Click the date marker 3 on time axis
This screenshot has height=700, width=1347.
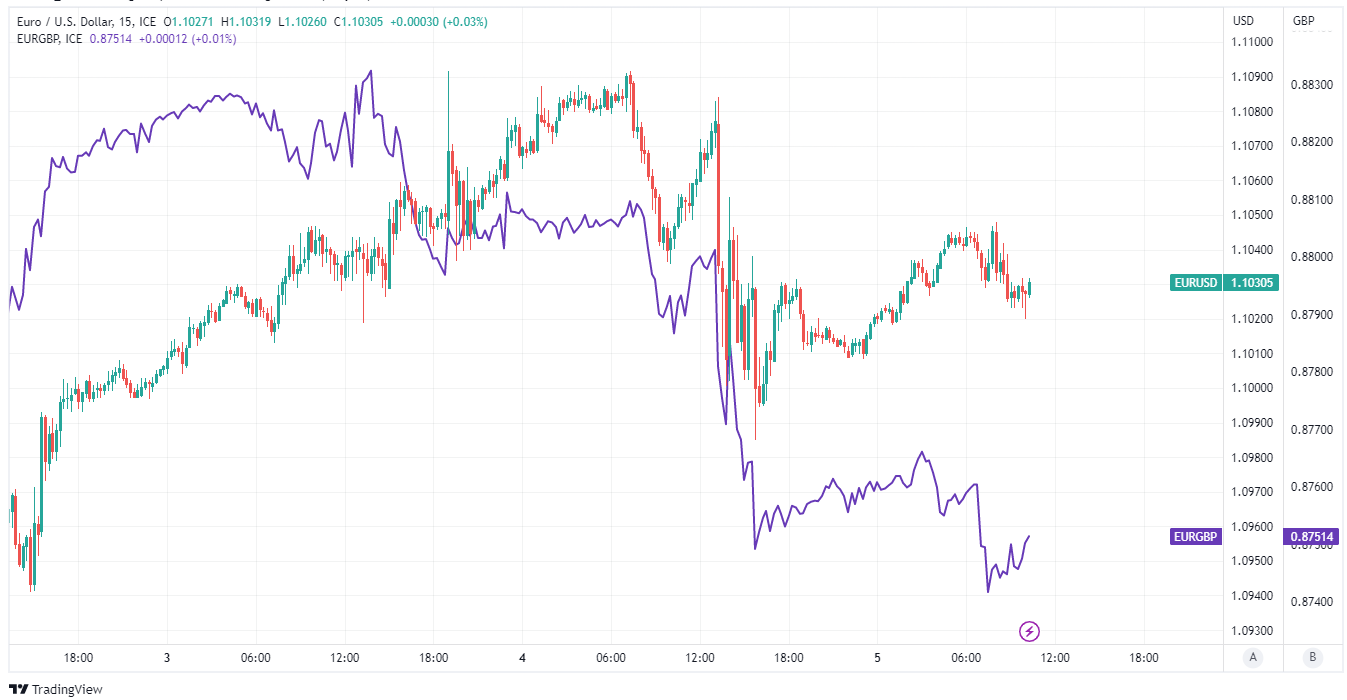coord(167,658)
